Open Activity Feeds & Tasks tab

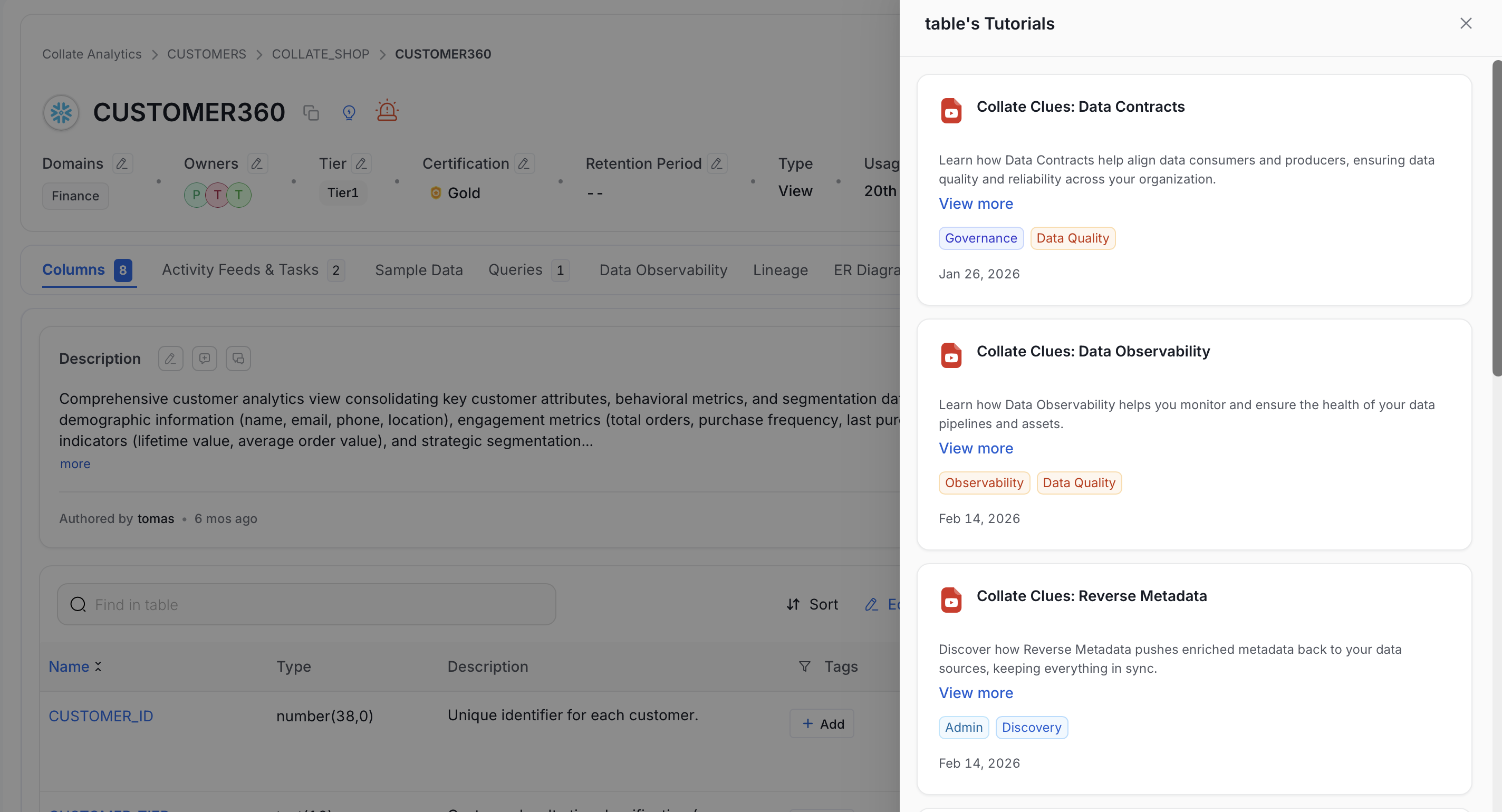[x=254, y=270]
